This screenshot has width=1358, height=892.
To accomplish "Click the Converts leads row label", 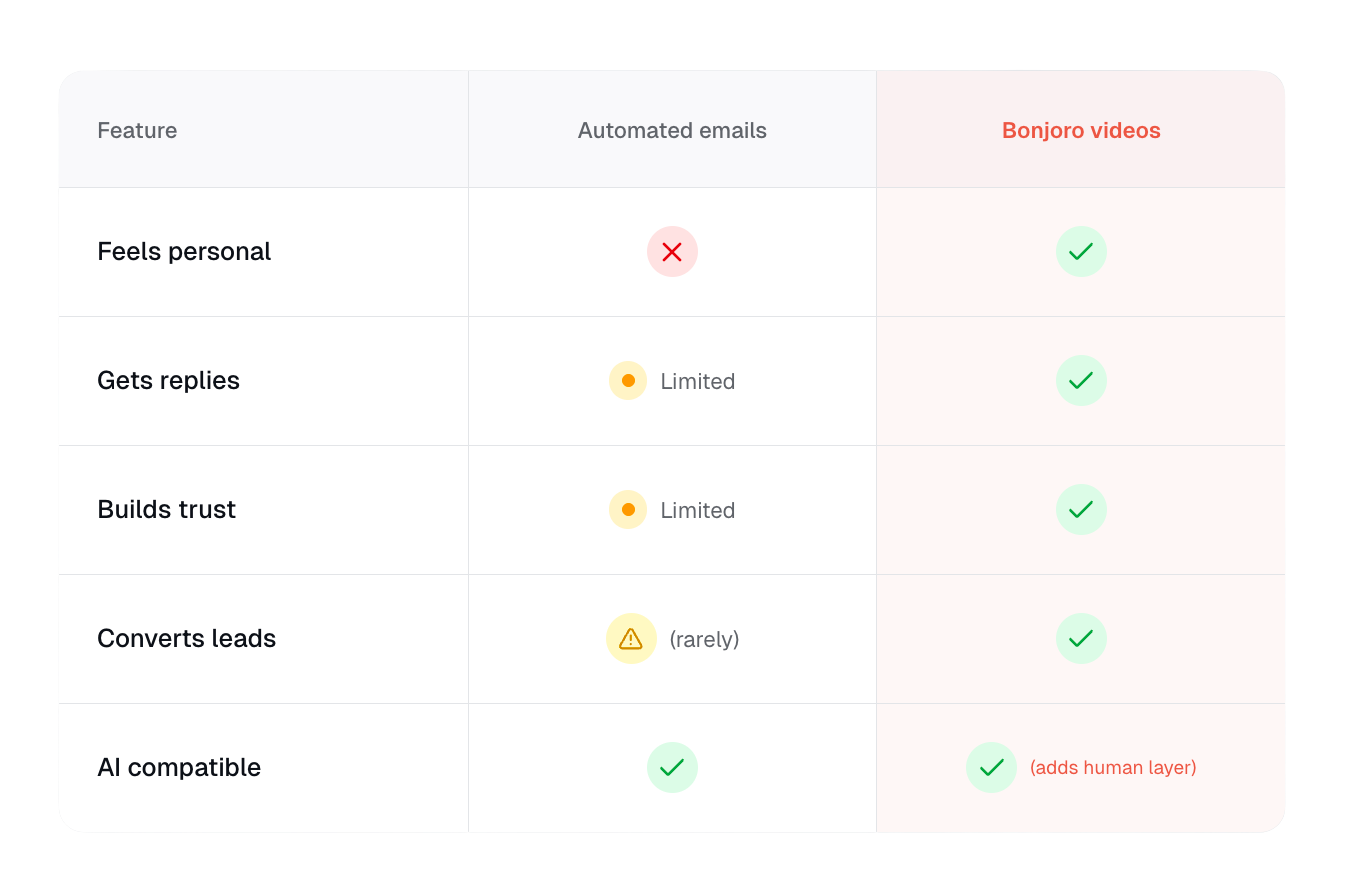I will pyautogui.click(x=186, y=639).
